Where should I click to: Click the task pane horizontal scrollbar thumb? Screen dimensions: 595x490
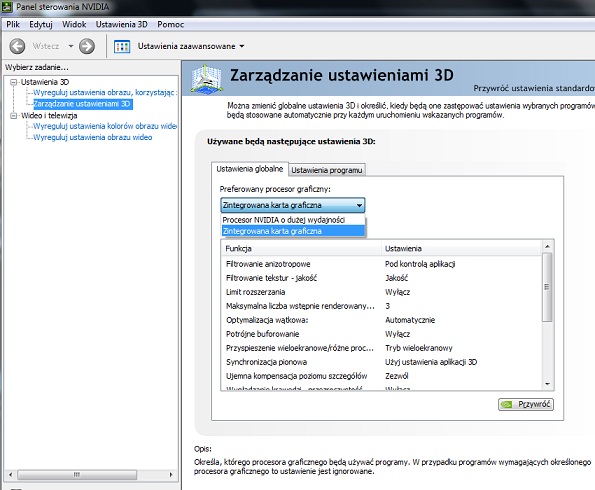click(x=77, y=474)
